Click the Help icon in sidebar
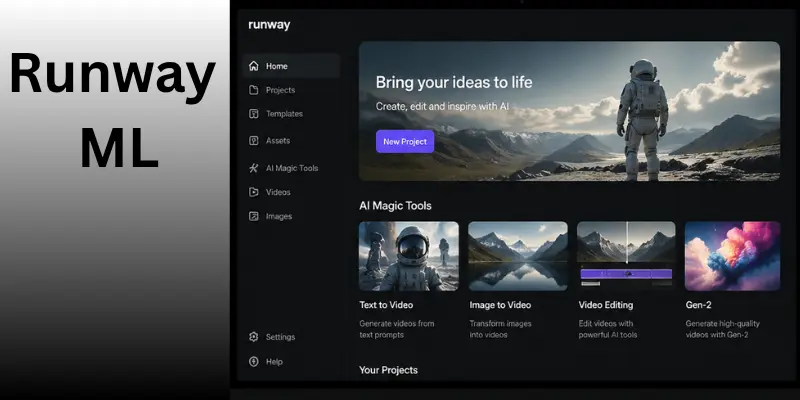Viewport: 800px width, 400px height. pos(254,361)
